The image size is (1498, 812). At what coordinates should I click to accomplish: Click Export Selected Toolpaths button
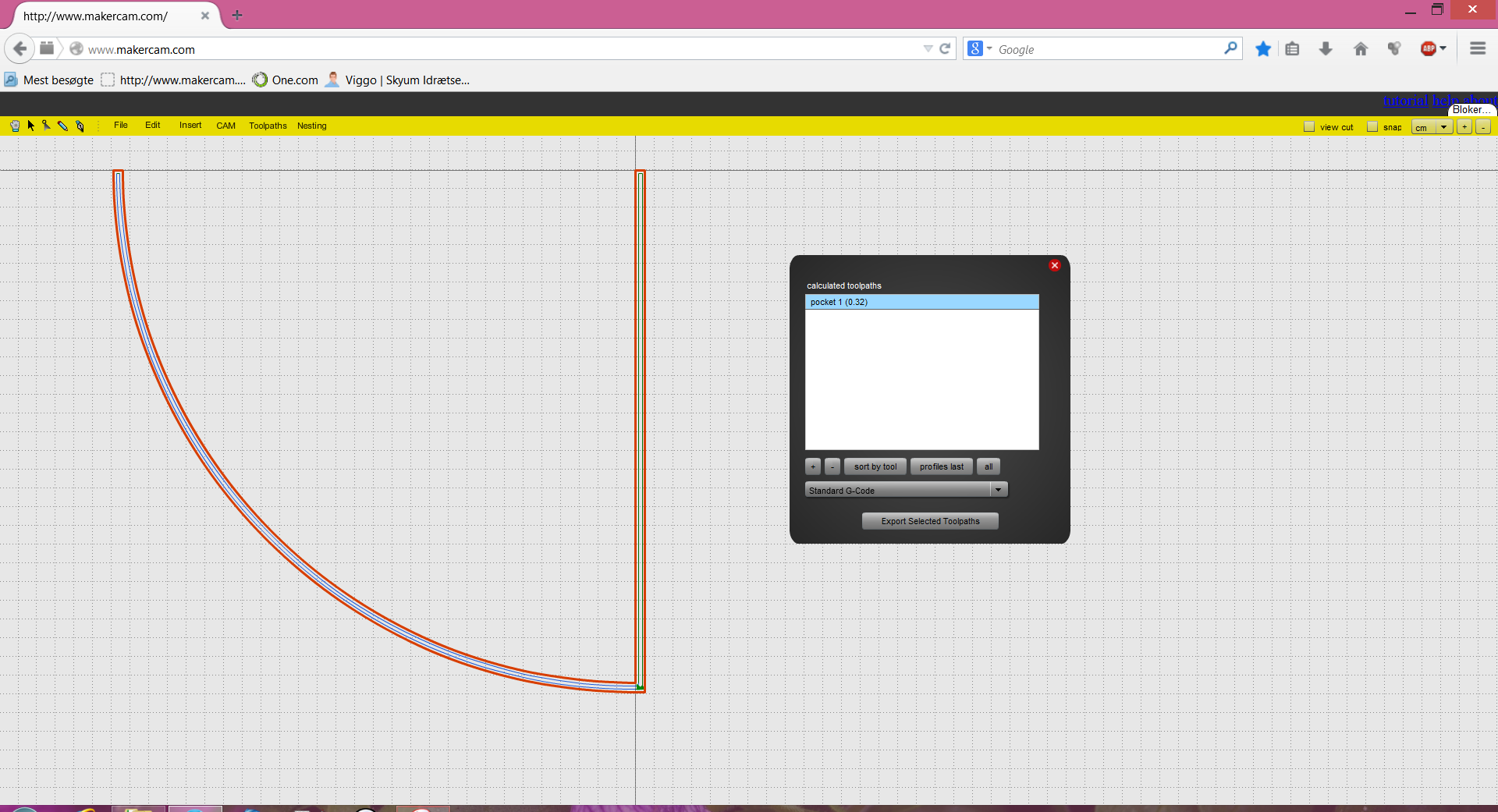click(930, 521)
